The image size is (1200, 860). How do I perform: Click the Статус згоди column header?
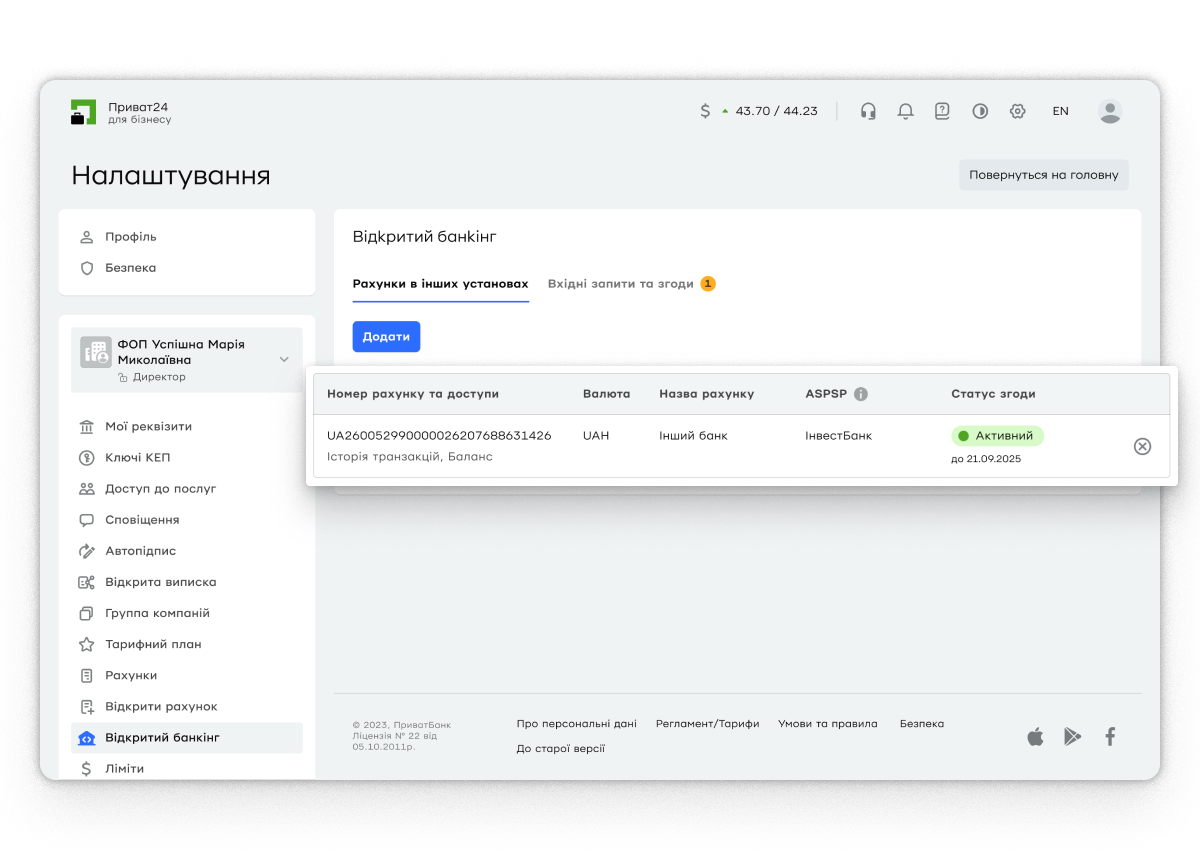993,394
